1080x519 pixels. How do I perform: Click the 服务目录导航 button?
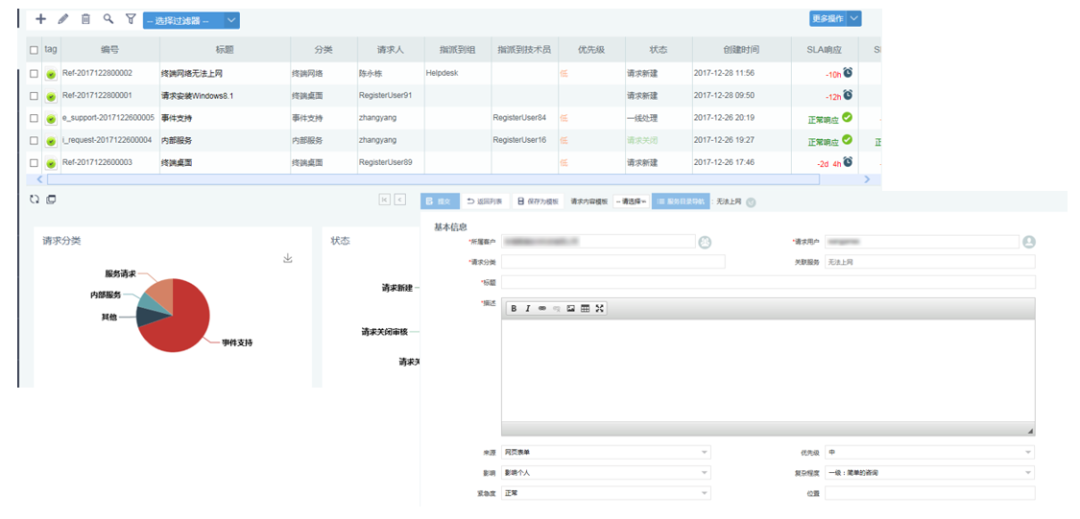tap(679, 202)
